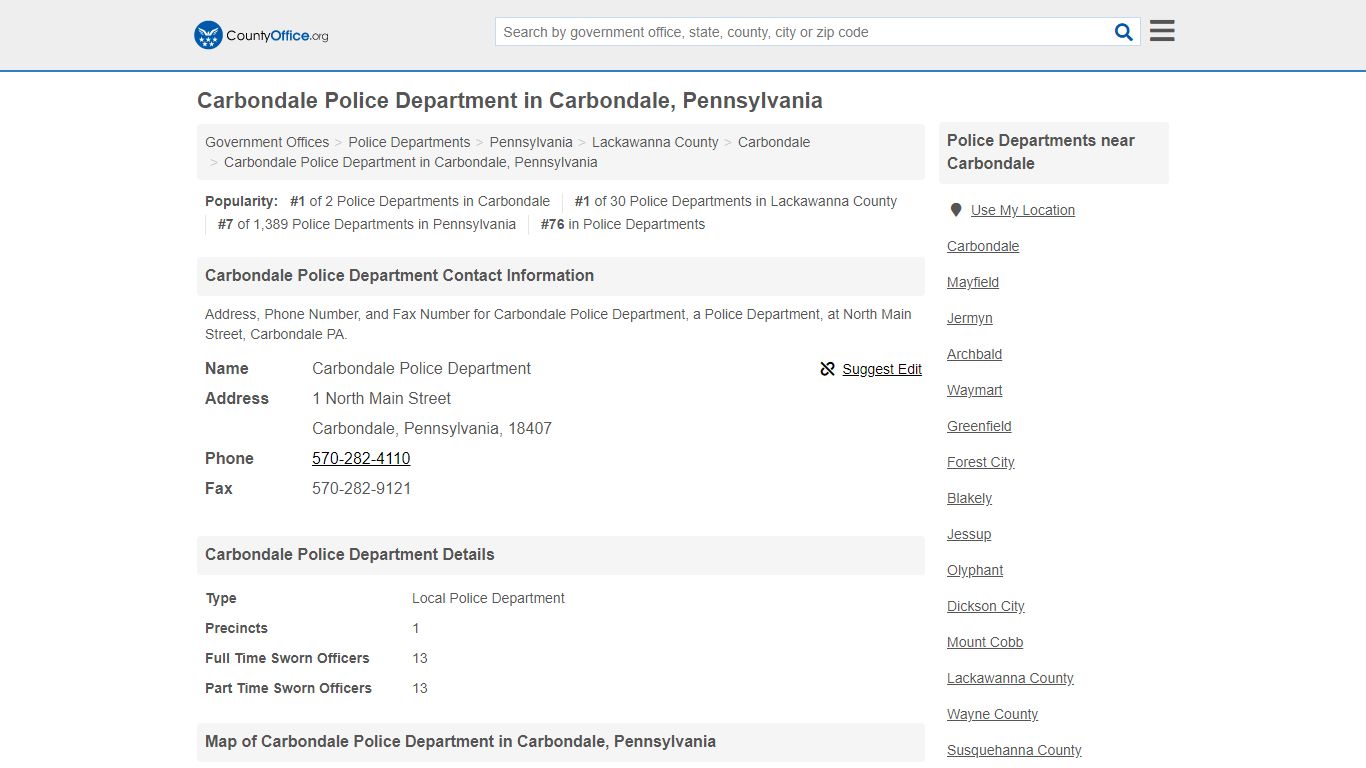The height and width of the screenshot is (768, 1366).
Task: Open the Archbald sidebar link
Action: point(974,354)
